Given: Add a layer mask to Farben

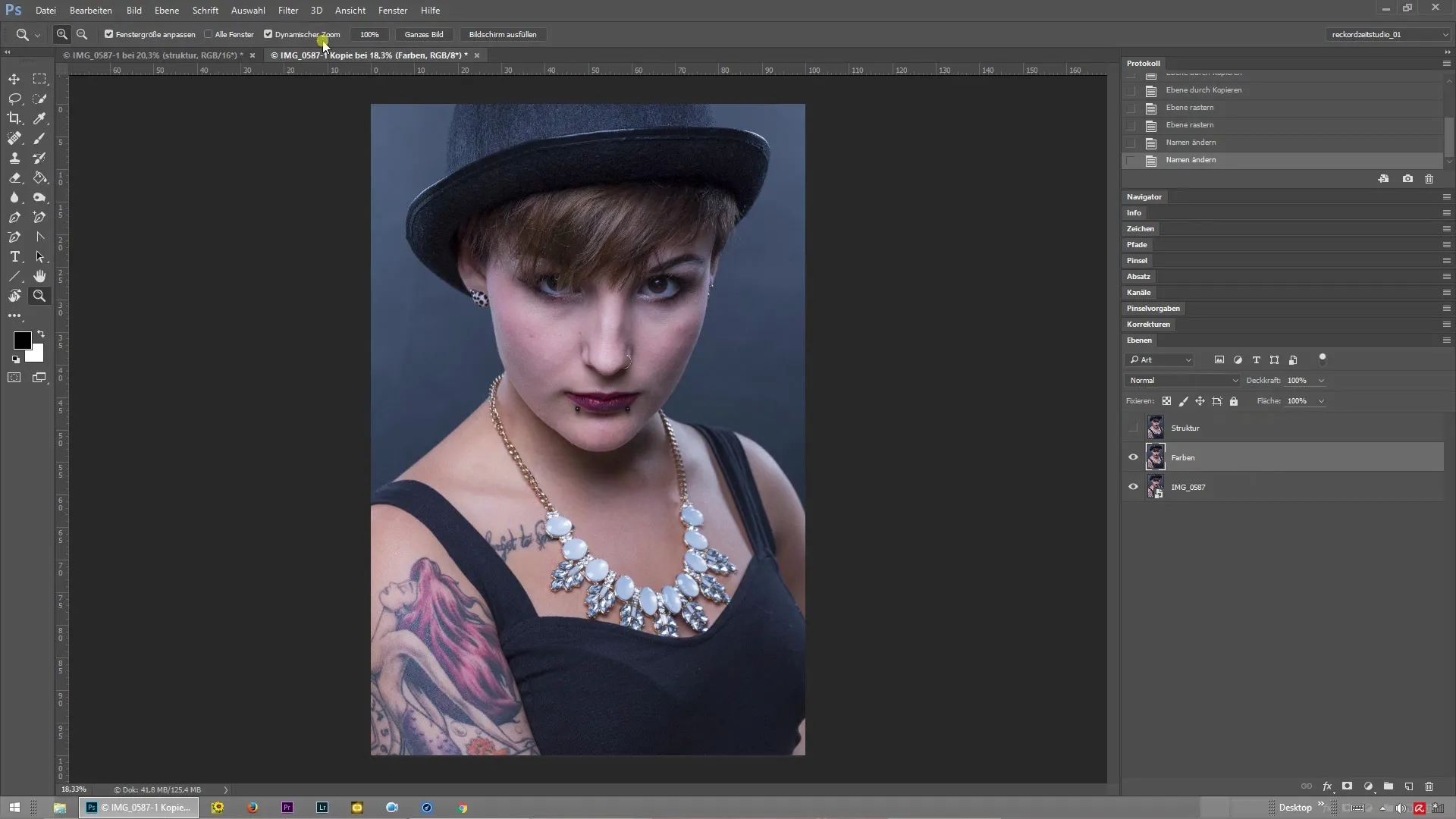Looking at the screenshot, I should click(1347, 786).
